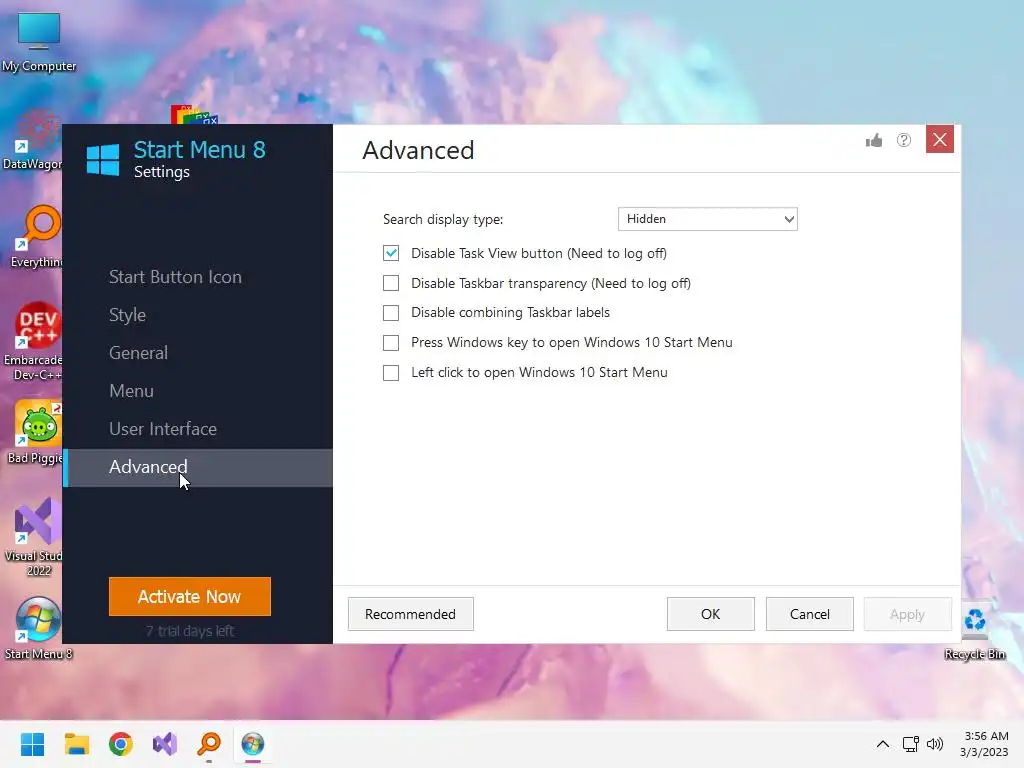1024x768 pixels.
Task: Select the Advanced section in sidebar
Action: tap(199, 467)
